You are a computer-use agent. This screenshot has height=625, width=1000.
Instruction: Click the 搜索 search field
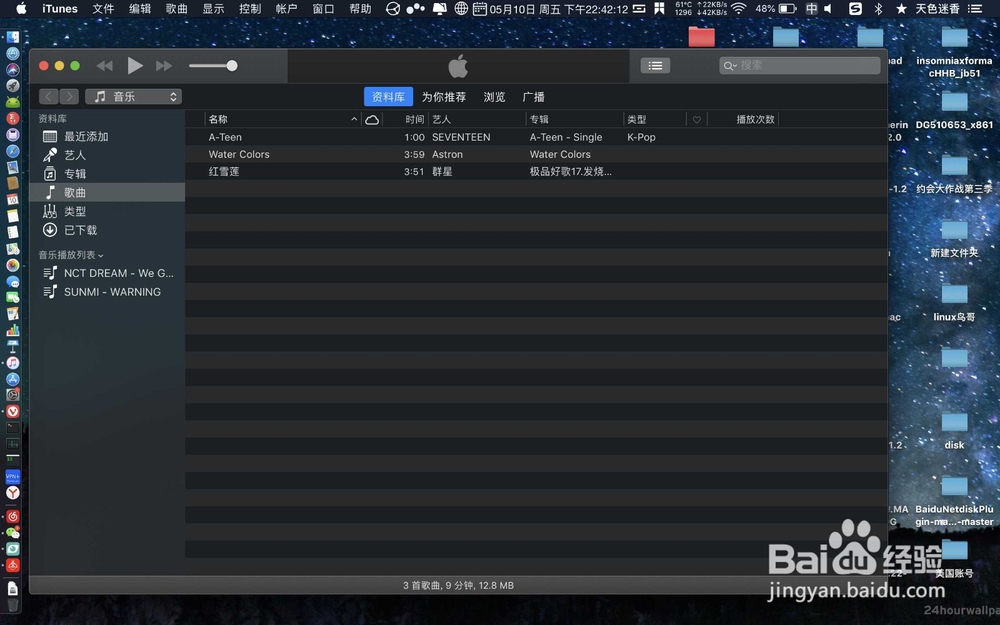[800, 65]
